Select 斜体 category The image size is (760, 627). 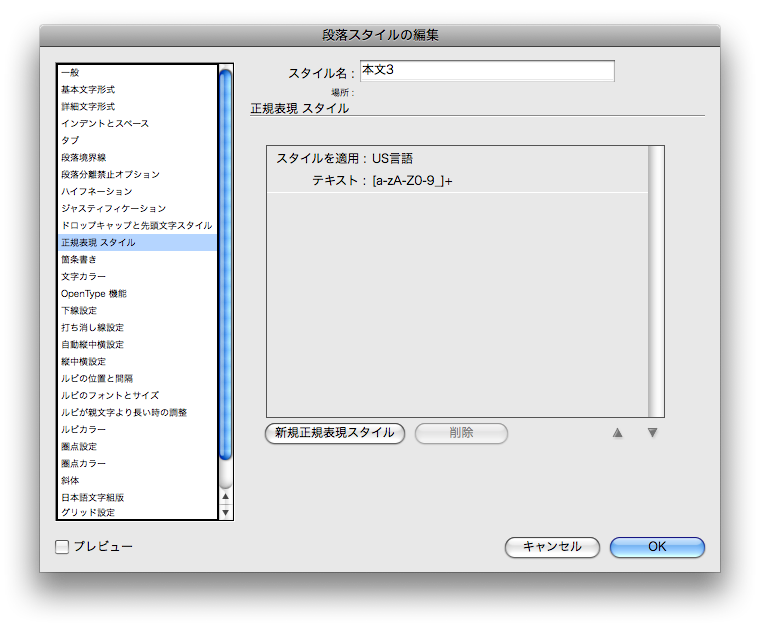[x=138, y=481]
